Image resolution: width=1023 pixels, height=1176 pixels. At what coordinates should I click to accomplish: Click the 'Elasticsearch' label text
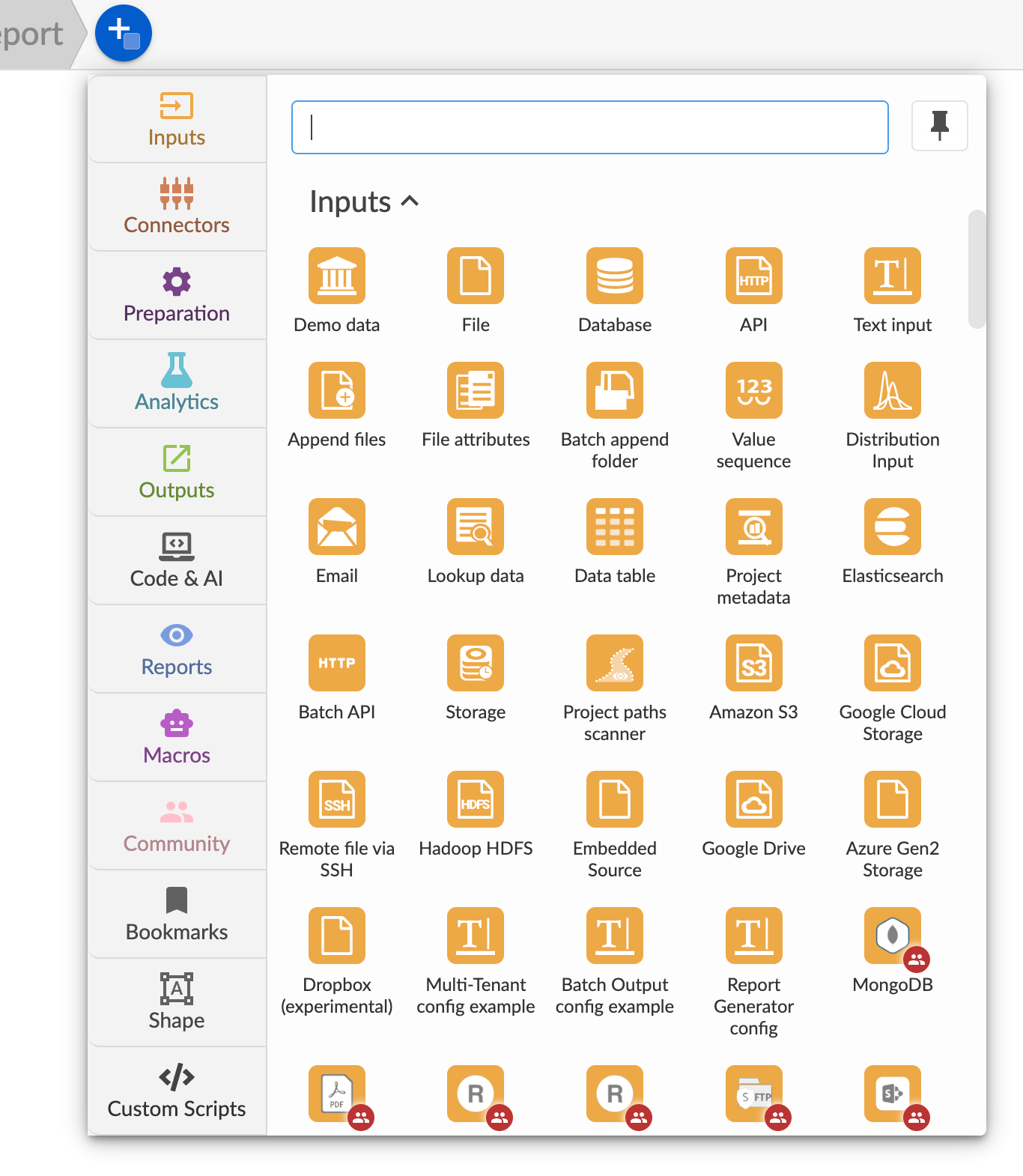click(x=893, y=575)
